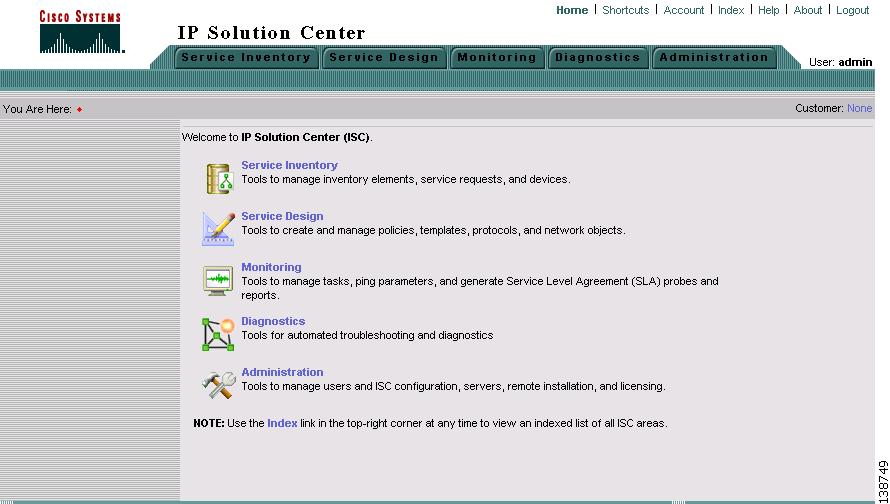Open the Administration tab
Image resolution: width=890 pixels, height=504 pixels.
point(713,57)
